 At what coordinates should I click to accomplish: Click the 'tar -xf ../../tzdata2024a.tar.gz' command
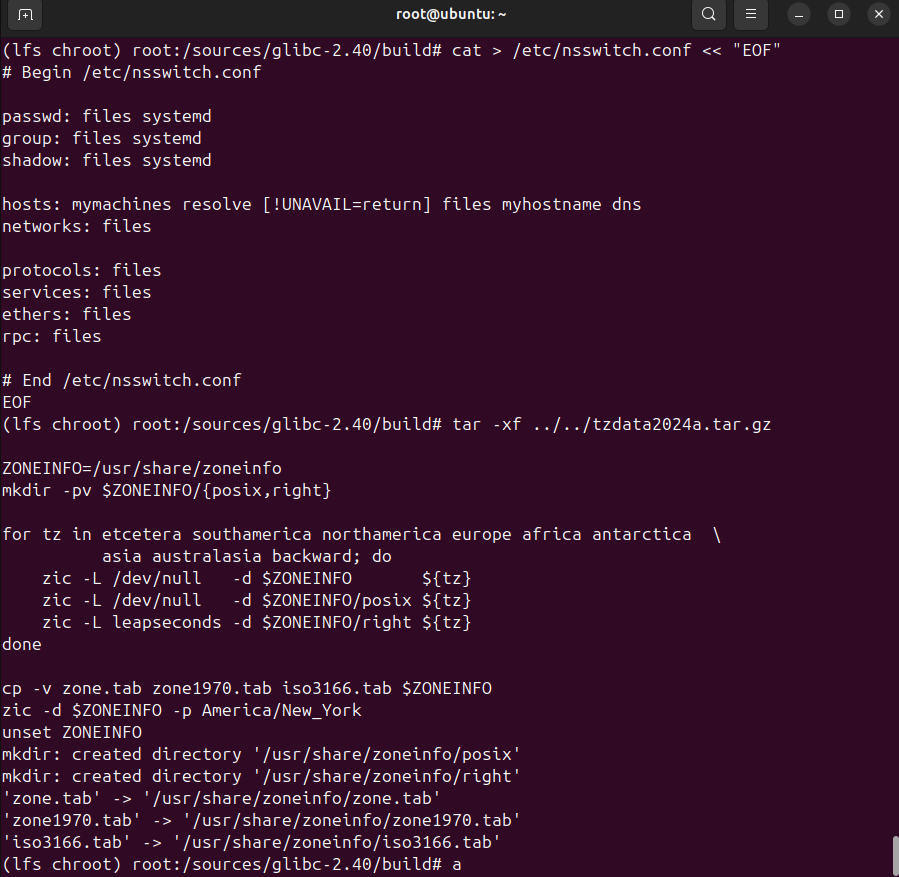[611, 424]
